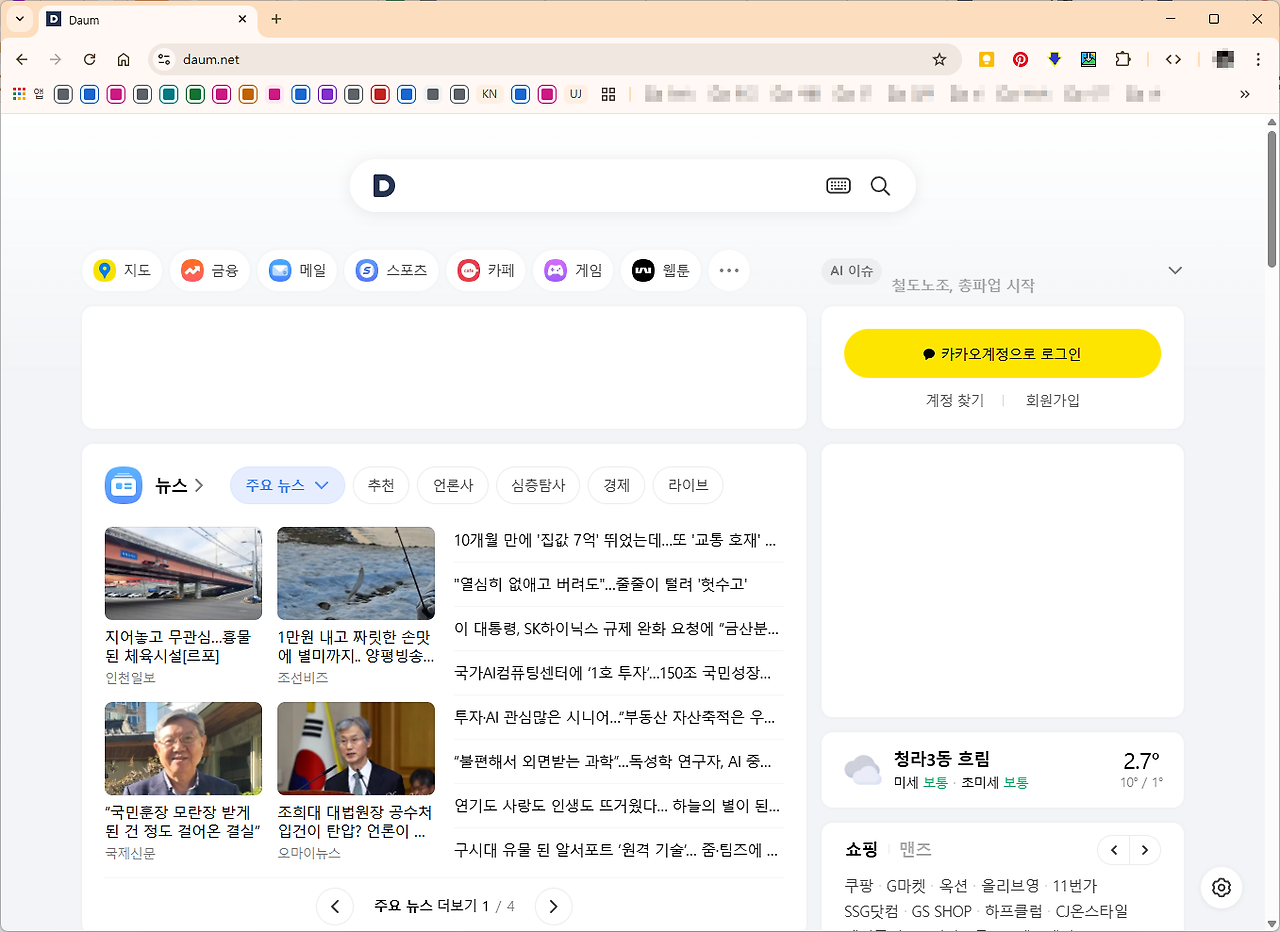Screen dimensions: 1280x932
Task: Click the daum.net address bar
Action: coord(555,59)
